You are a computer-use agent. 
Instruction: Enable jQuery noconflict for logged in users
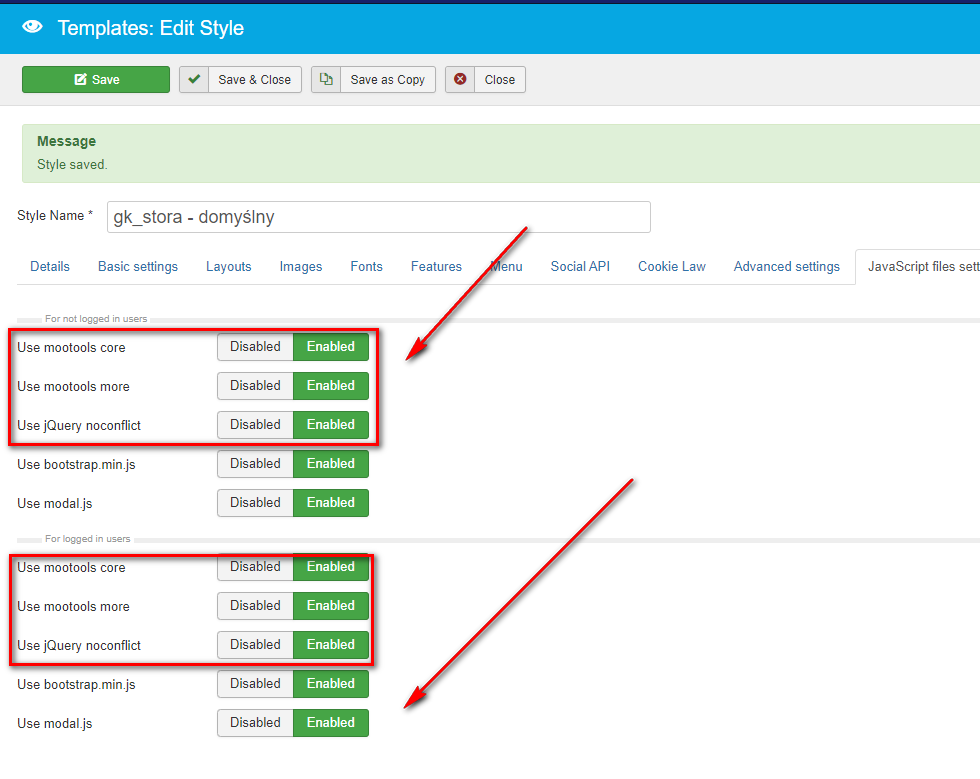(331, 645)
